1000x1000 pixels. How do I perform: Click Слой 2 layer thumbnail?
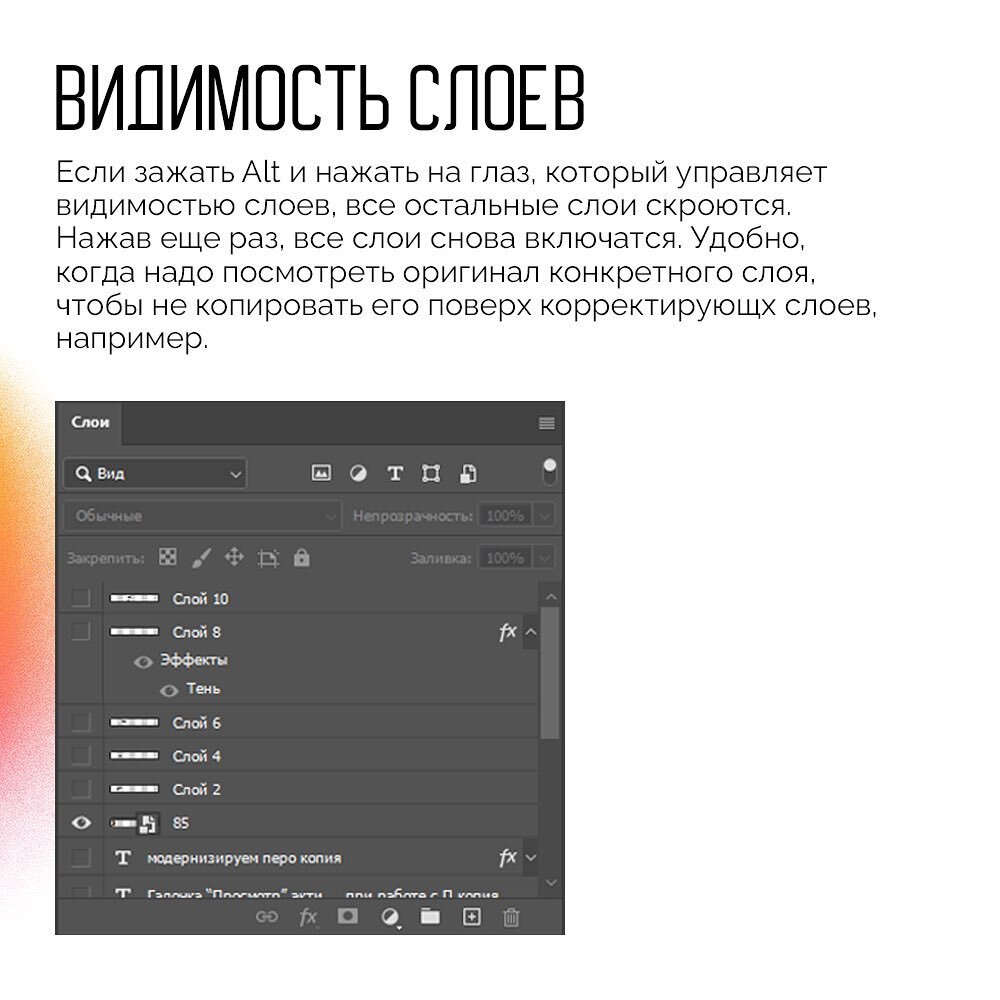point(134,789)
